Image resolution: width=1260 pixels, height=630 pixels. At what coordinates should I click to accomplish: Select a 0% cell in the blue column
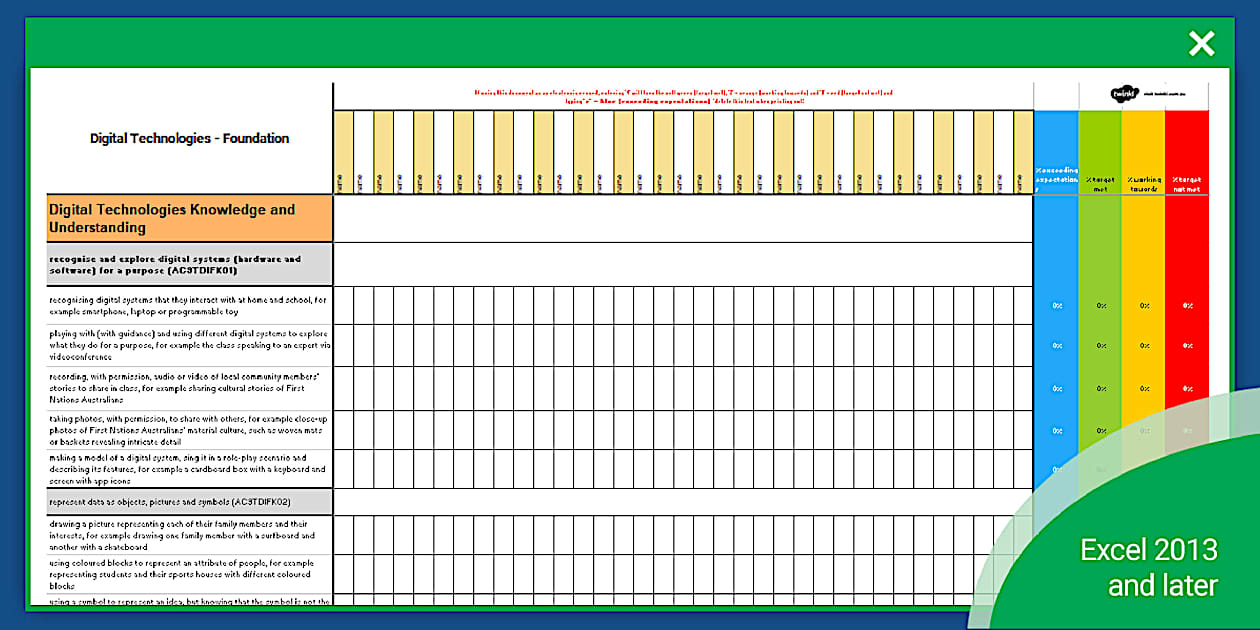pos(1055,306)
